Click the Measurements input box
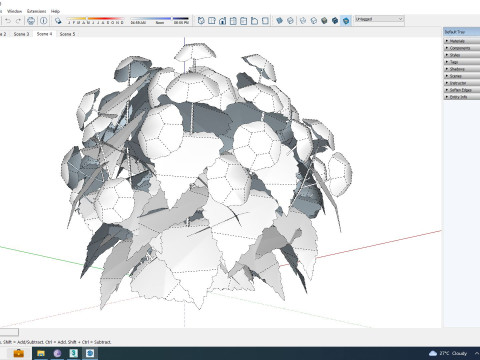The height and width of the screenshot is (360, 480). 9,332
